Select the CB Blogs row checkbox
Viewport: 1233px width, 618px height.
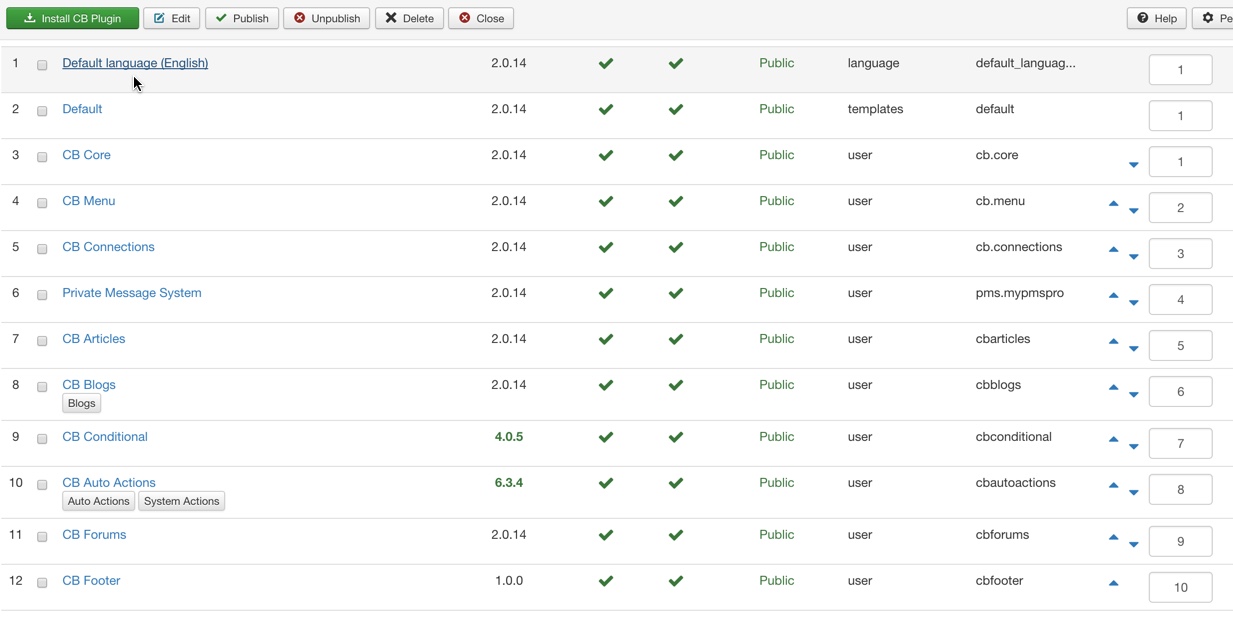click(42, 387)
